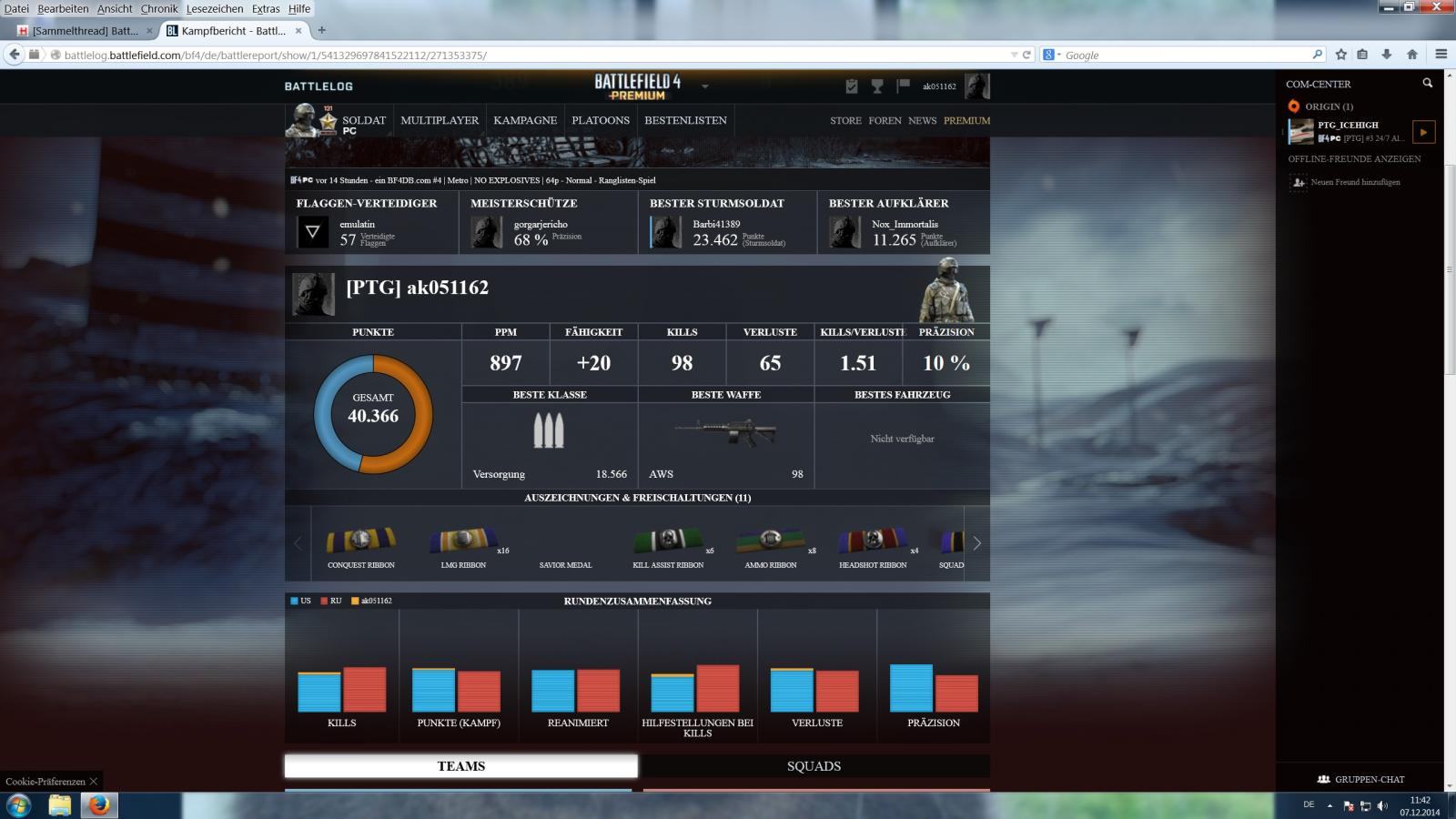This screenshot has height=819, width=1456.
Task: Open the Ansicht menu
Action: pos(115,9)
